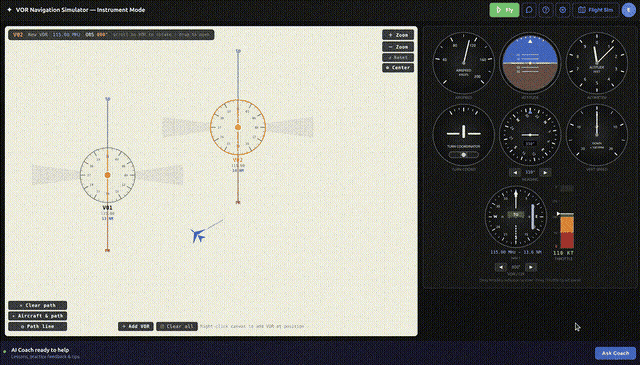Increase OBS with right arrow under VOR gauge
Image resolution: width=640 pixels, height=365 pixels.
[531, 267]
